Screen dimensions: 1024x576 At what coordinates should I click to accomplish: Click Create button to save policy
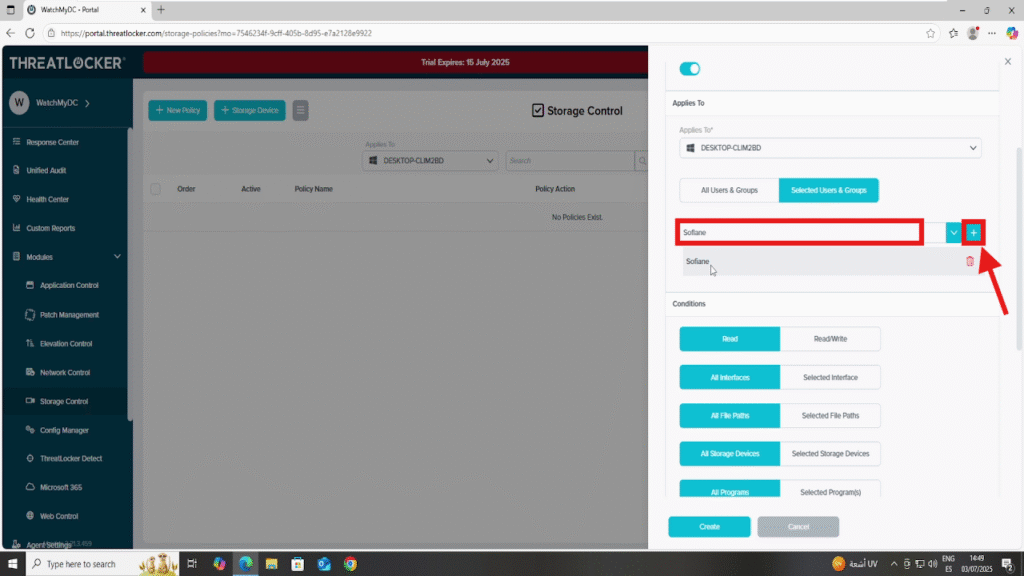click(x=709, y=527)
